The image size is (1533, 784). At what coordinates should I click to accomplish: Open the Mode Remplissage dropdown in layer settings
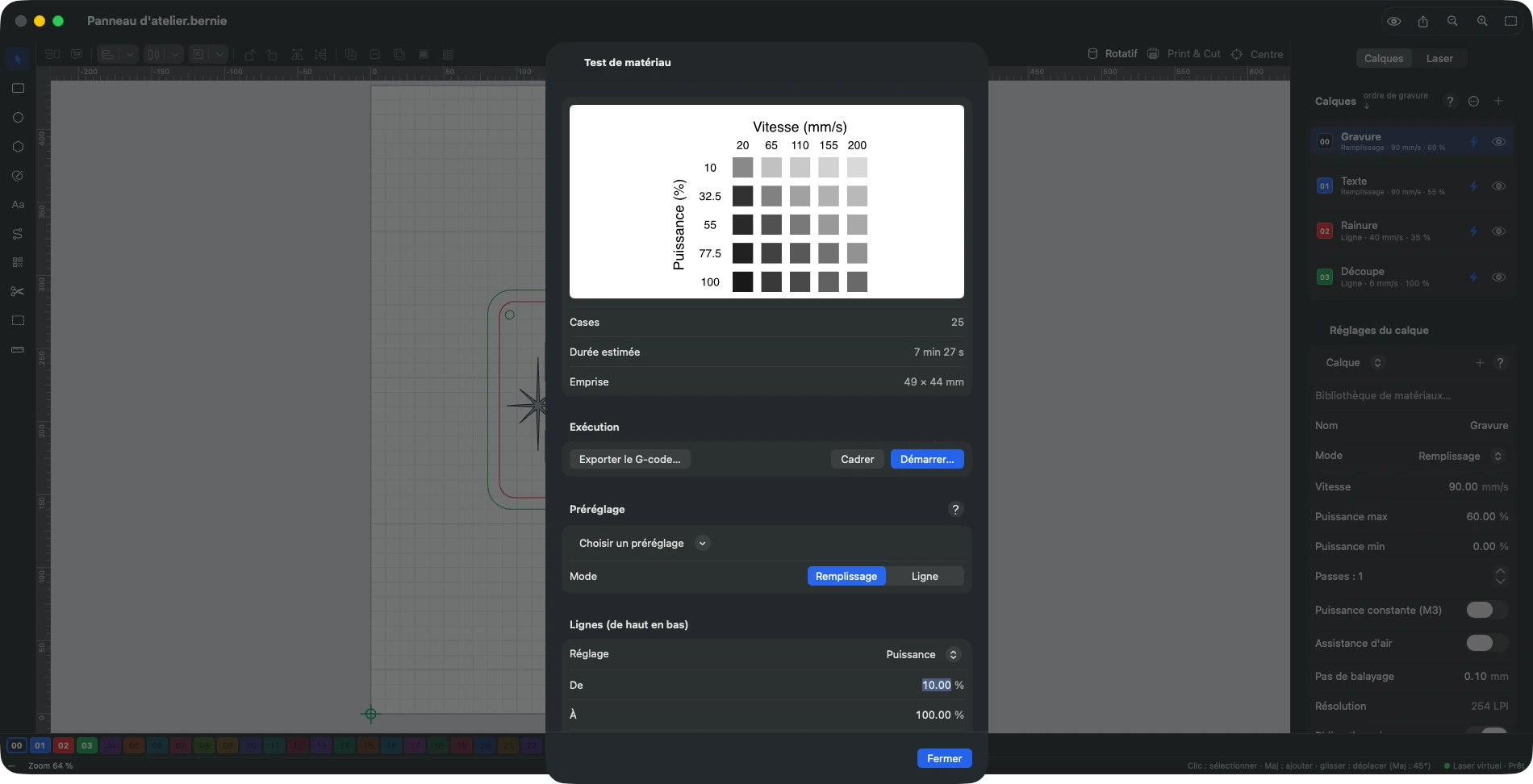pos(1460,456)
